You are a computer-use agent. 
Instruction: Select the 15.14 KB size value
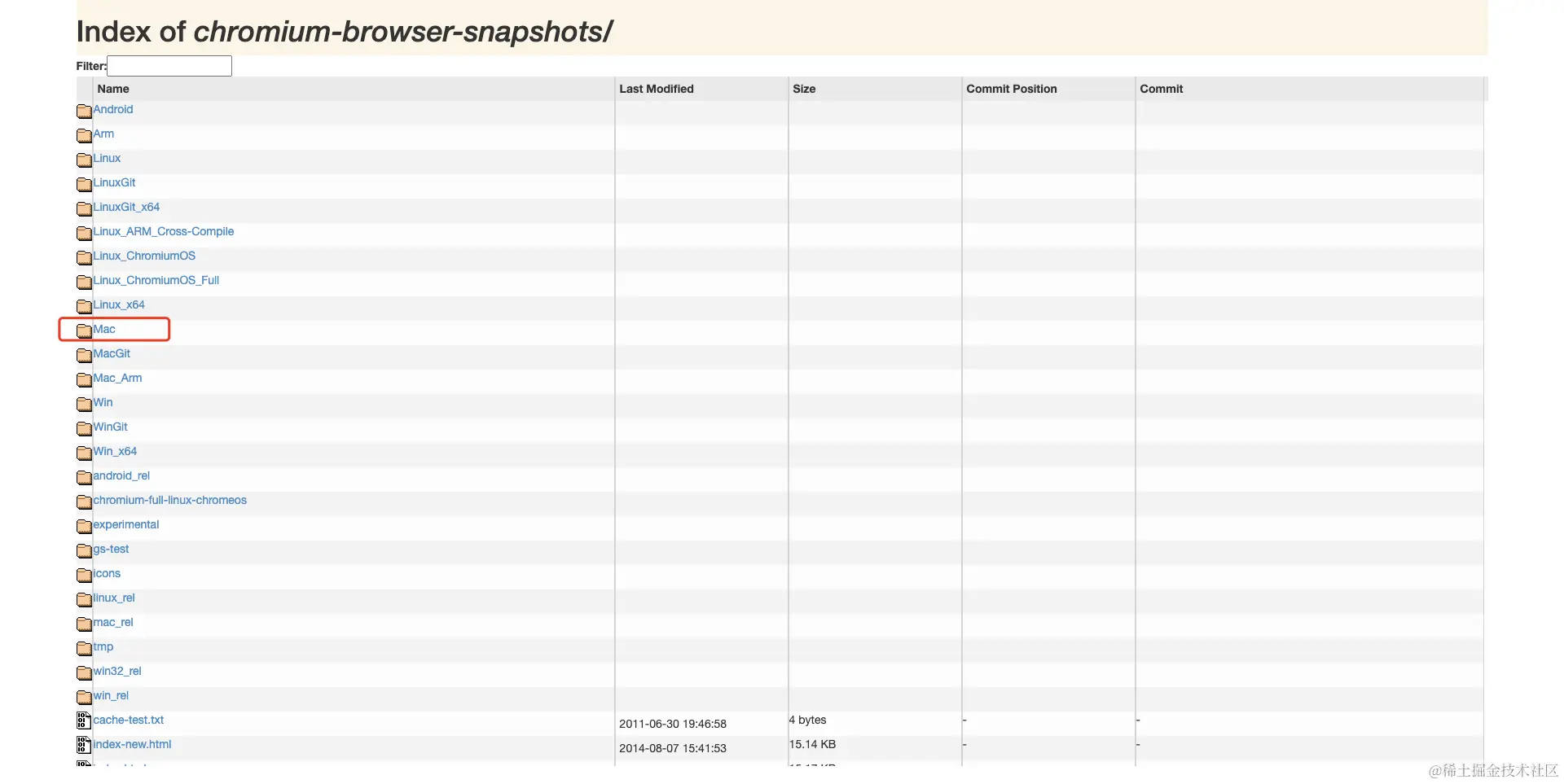tap(812, 744)
